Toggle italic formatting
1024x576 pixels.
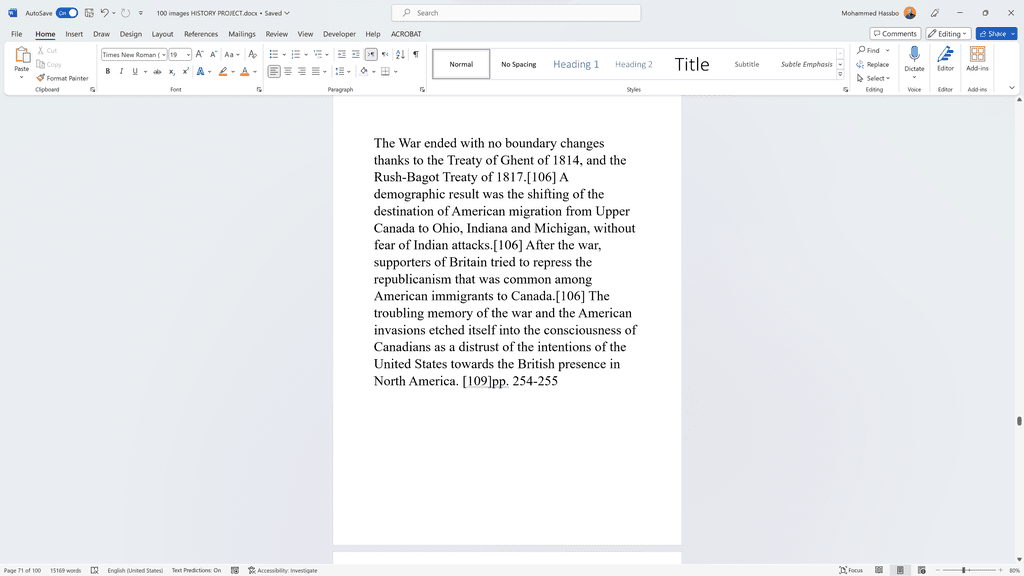[121, 72]
